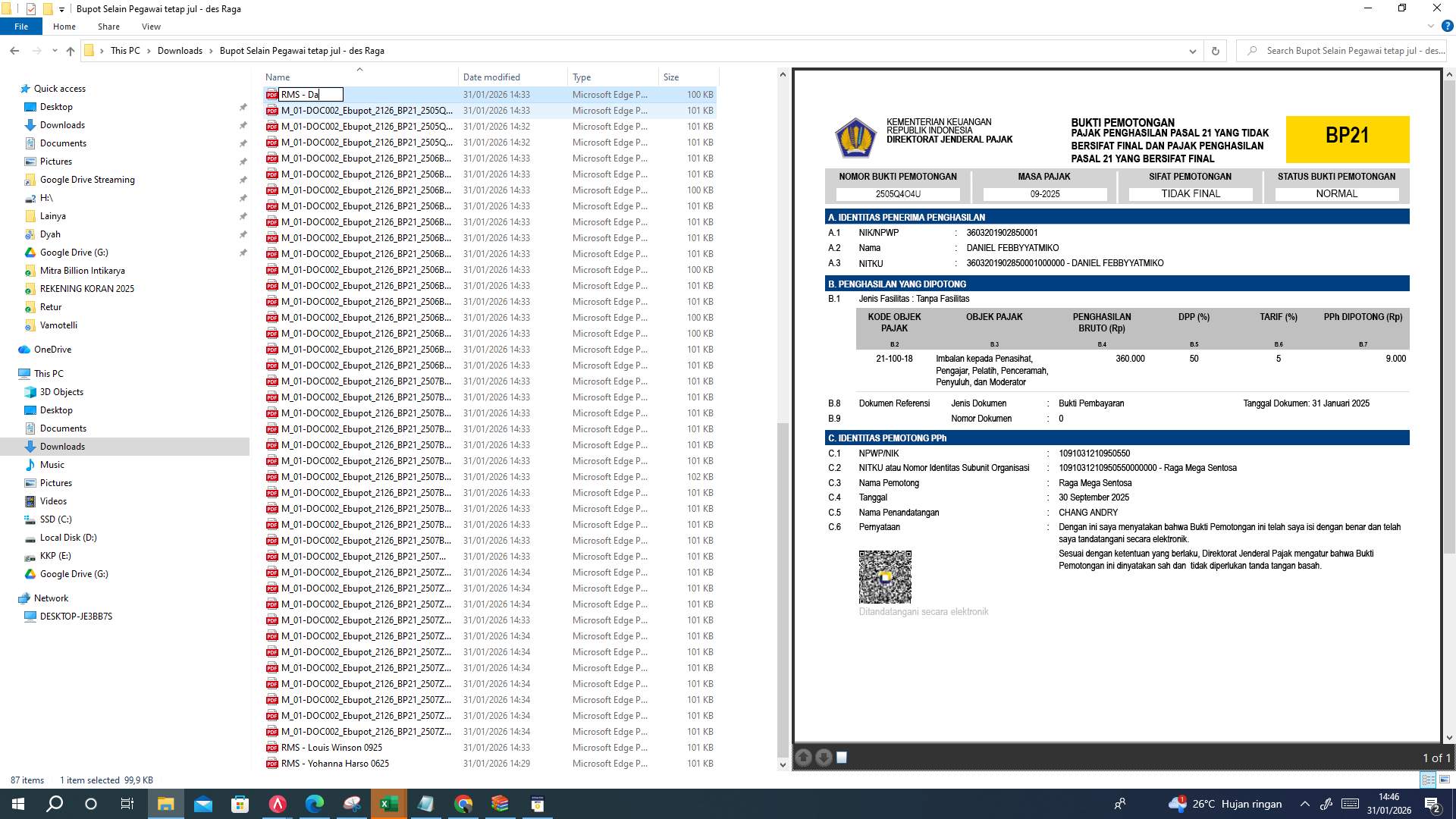
Task: Switch to the View ribbon tab
Action: [x=151, y=26]
